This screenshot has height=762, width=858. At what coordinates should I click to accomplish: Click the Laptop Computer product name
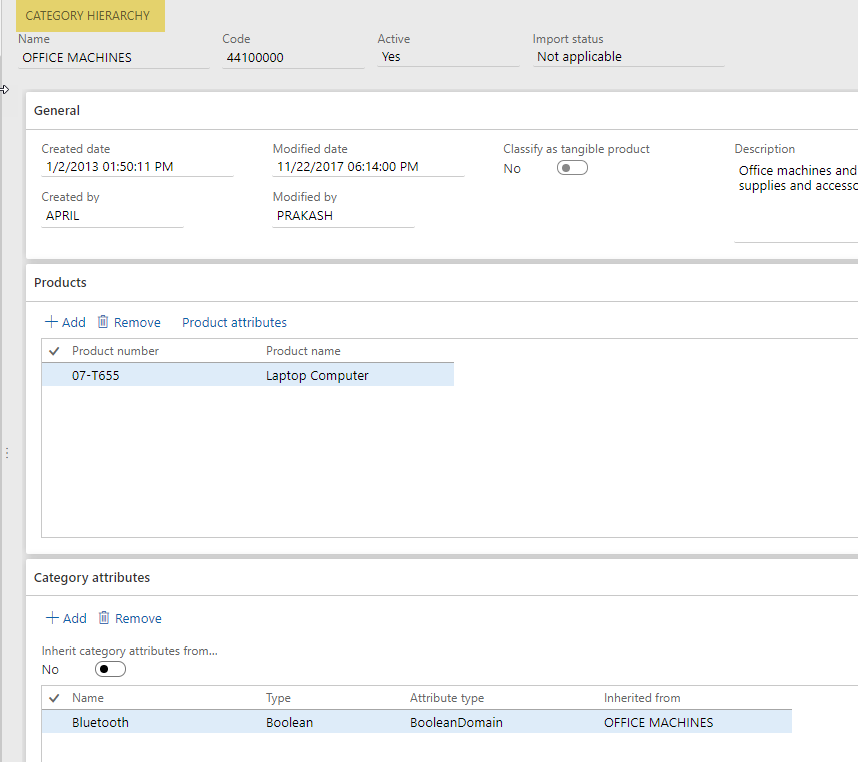coord(317,376)
